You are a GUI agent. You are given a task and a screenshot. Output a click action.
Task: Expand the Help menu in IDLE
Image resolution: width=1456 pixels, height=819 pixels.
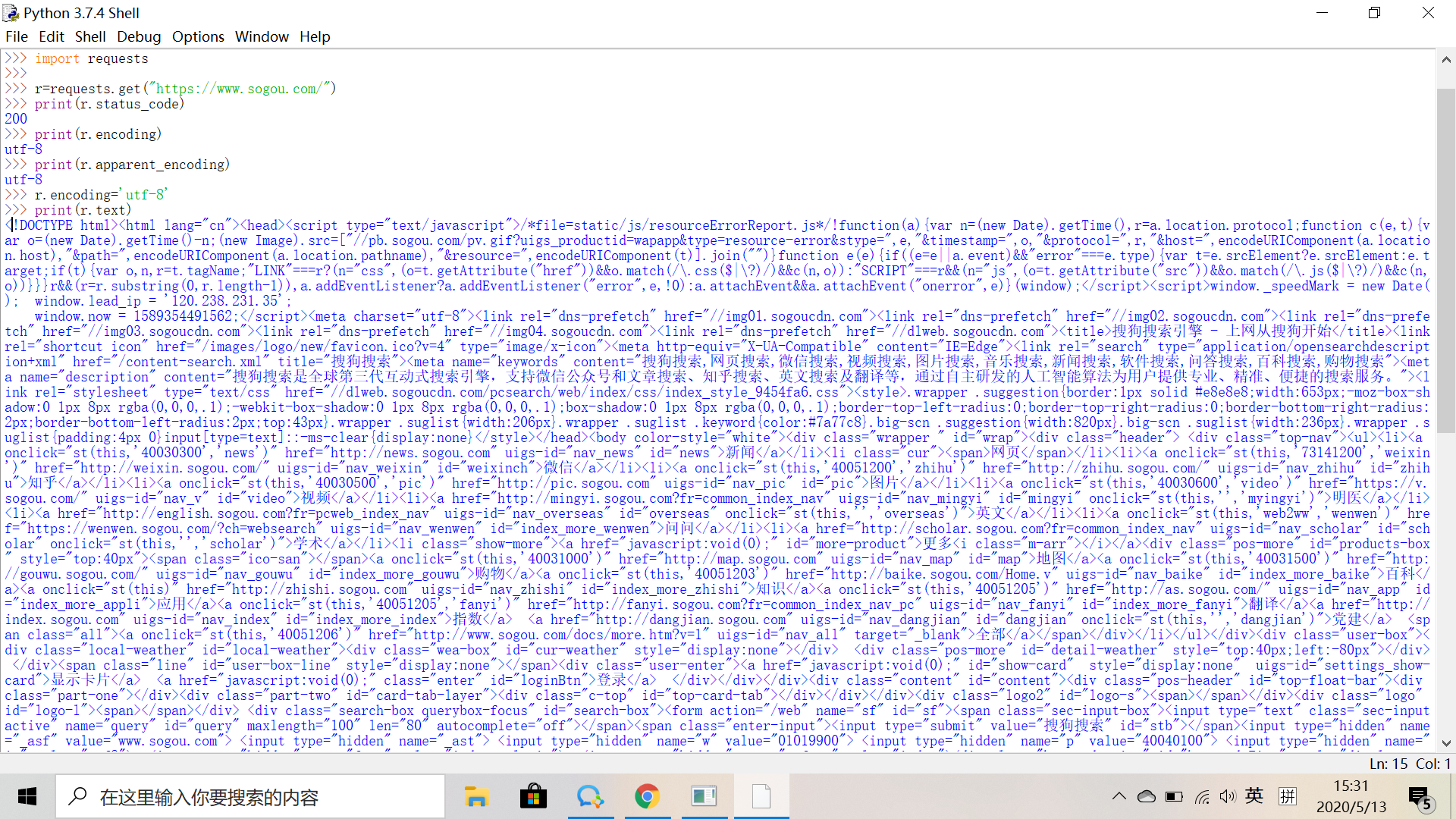pos(314,36)
